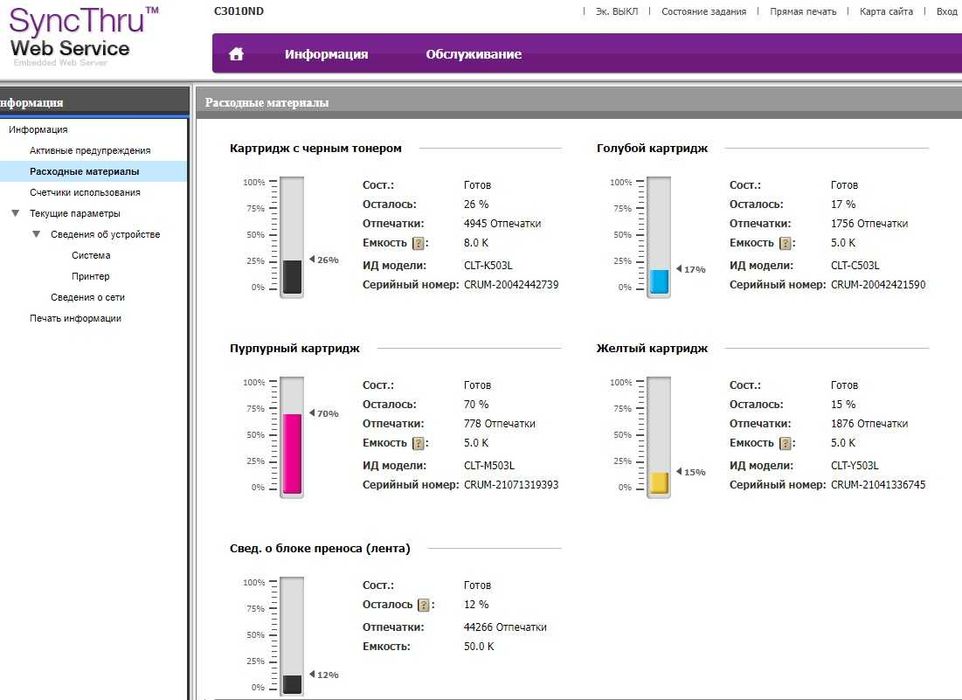Click 1876 Отпечатки value

[x=869, y=424]
